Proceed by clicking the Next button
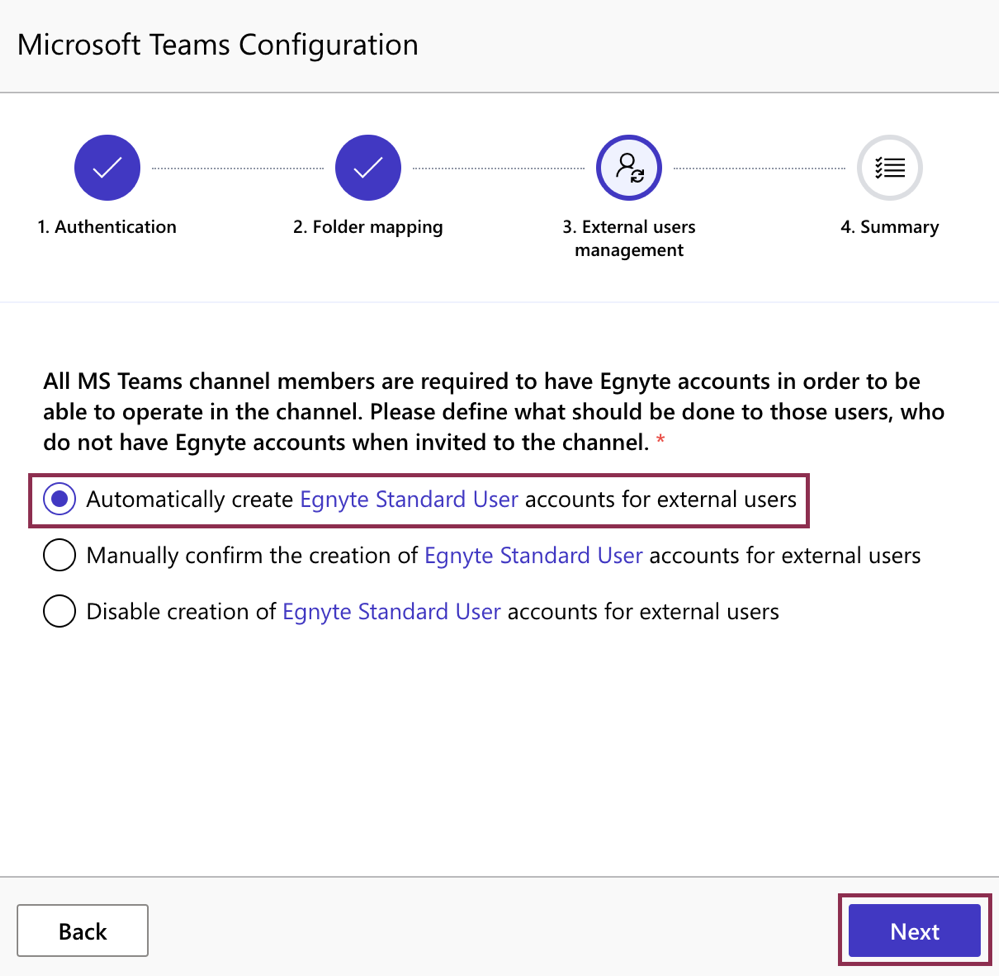Screen dimensions: 999x976 click(x=914, y=931)
